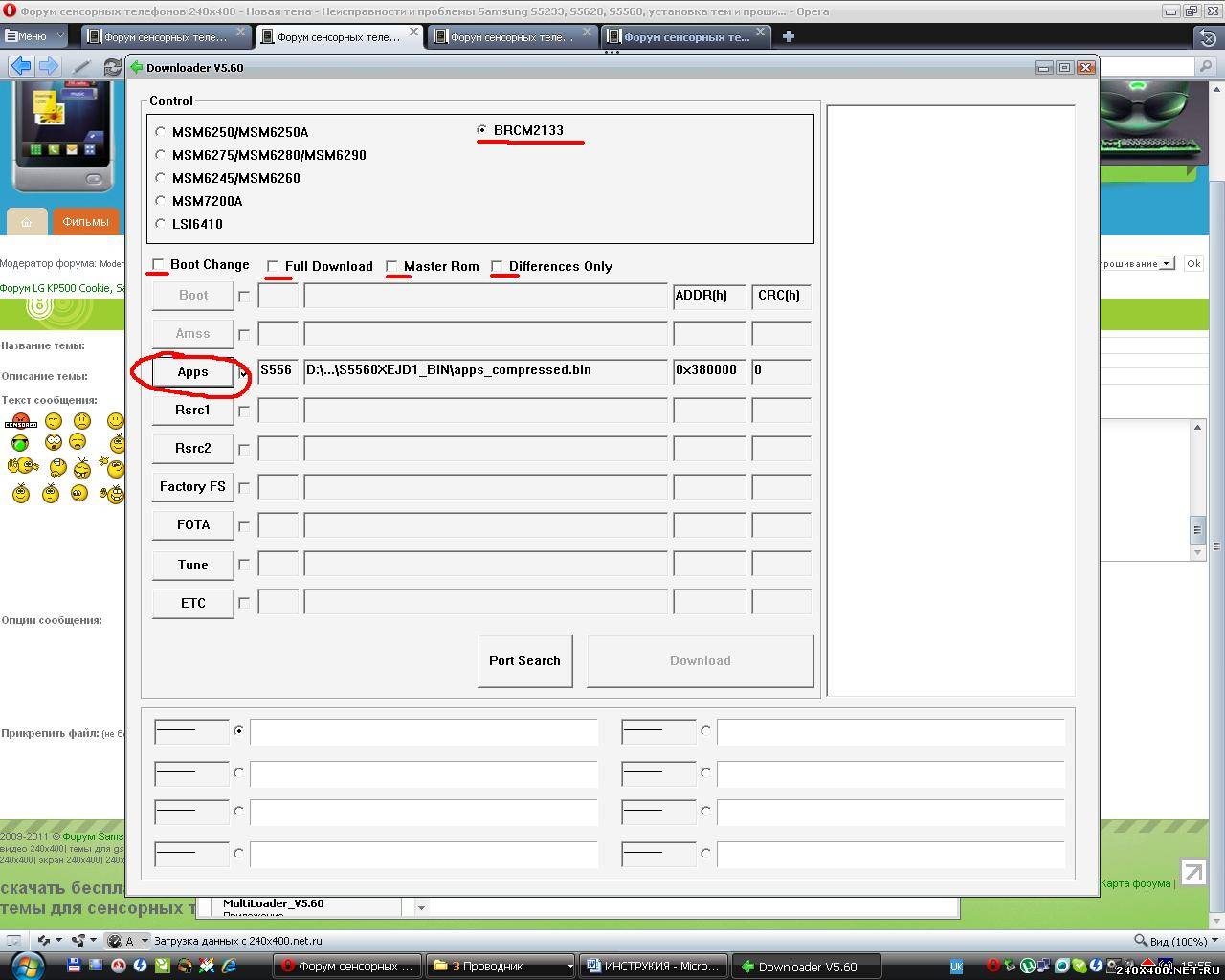The image size is (1225, 980).
Task: Check the Differences Only option
Action: [498, 266]
